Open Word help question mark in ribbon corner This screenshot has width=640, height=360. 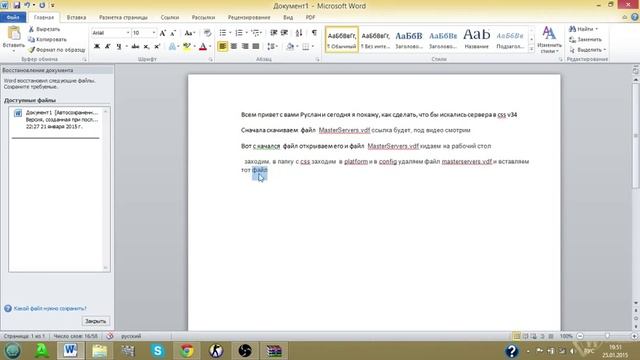[635, 17]
